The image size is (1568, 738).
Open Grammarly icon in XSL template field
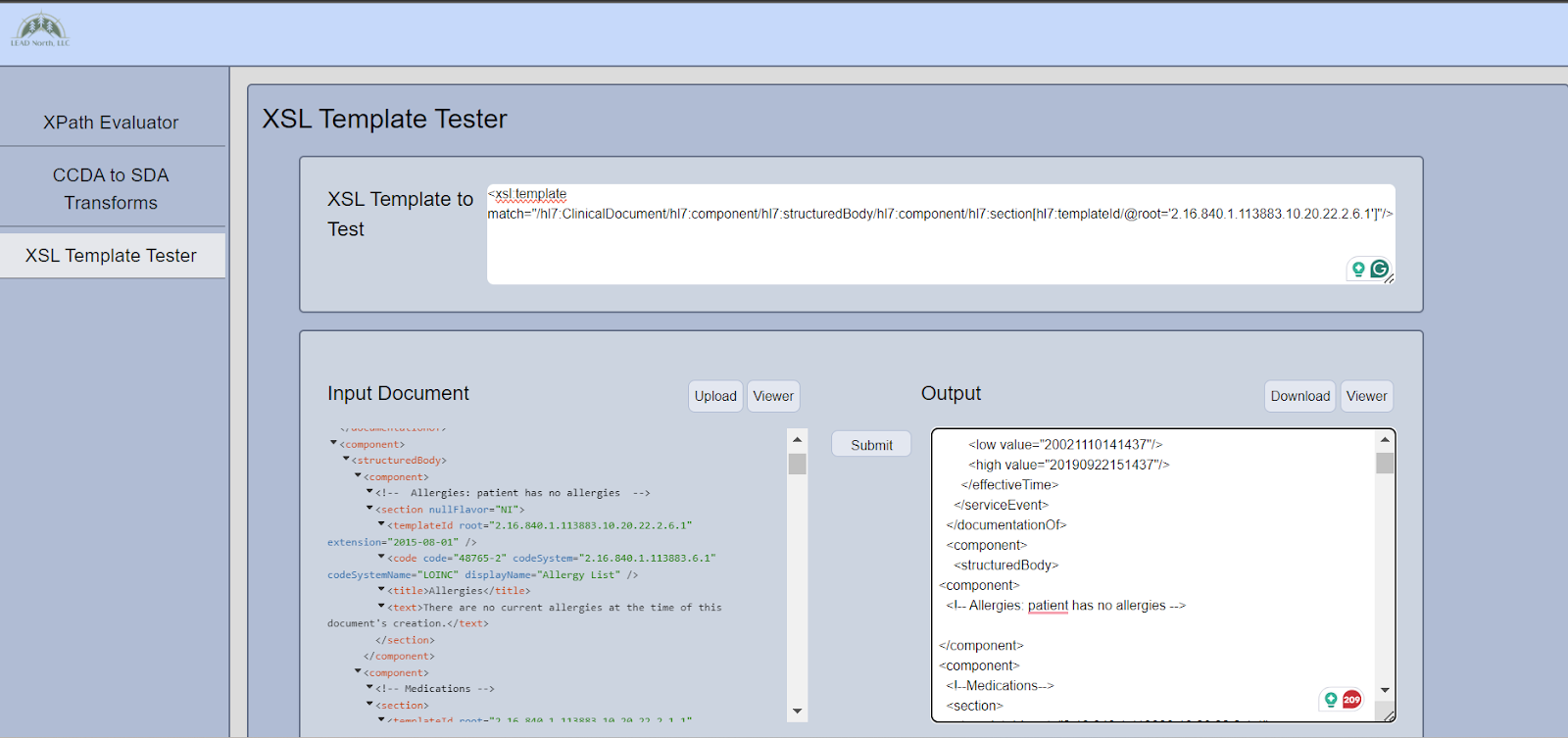(1380, 269)
